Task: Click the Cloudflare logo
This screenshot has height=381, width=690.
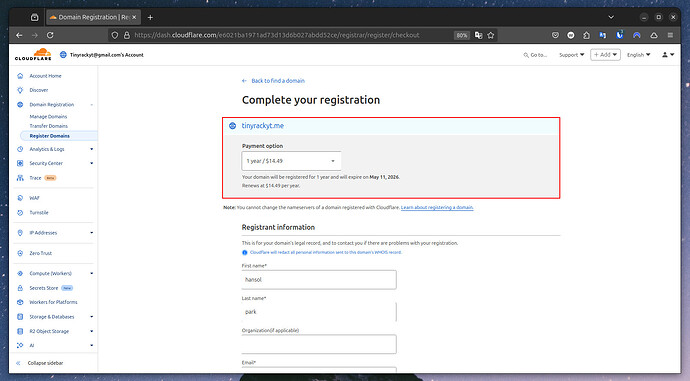Action: 33,55
